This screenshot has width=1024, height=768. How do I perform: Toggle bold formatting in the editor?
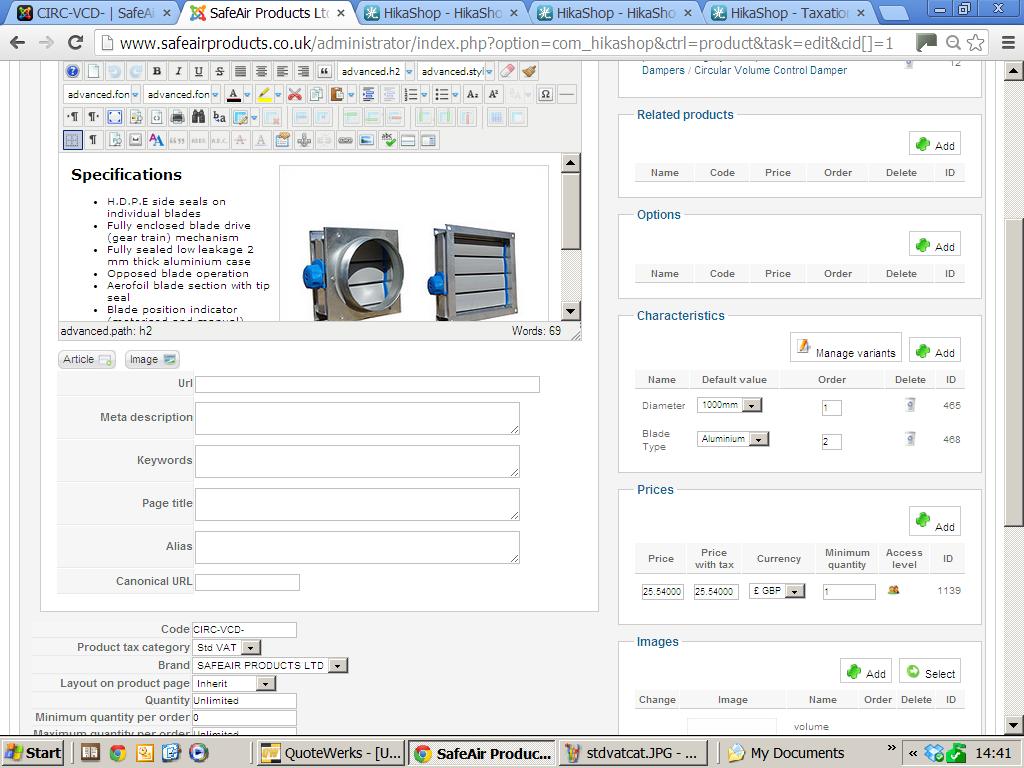157,72
